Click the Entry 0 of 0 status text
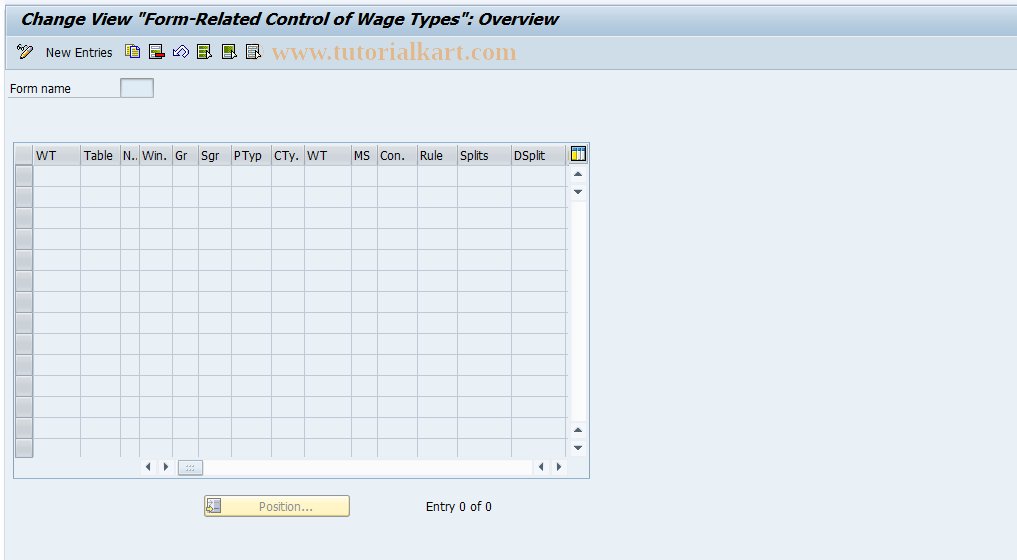This screenshot has height=560, width=1017. 459,507
